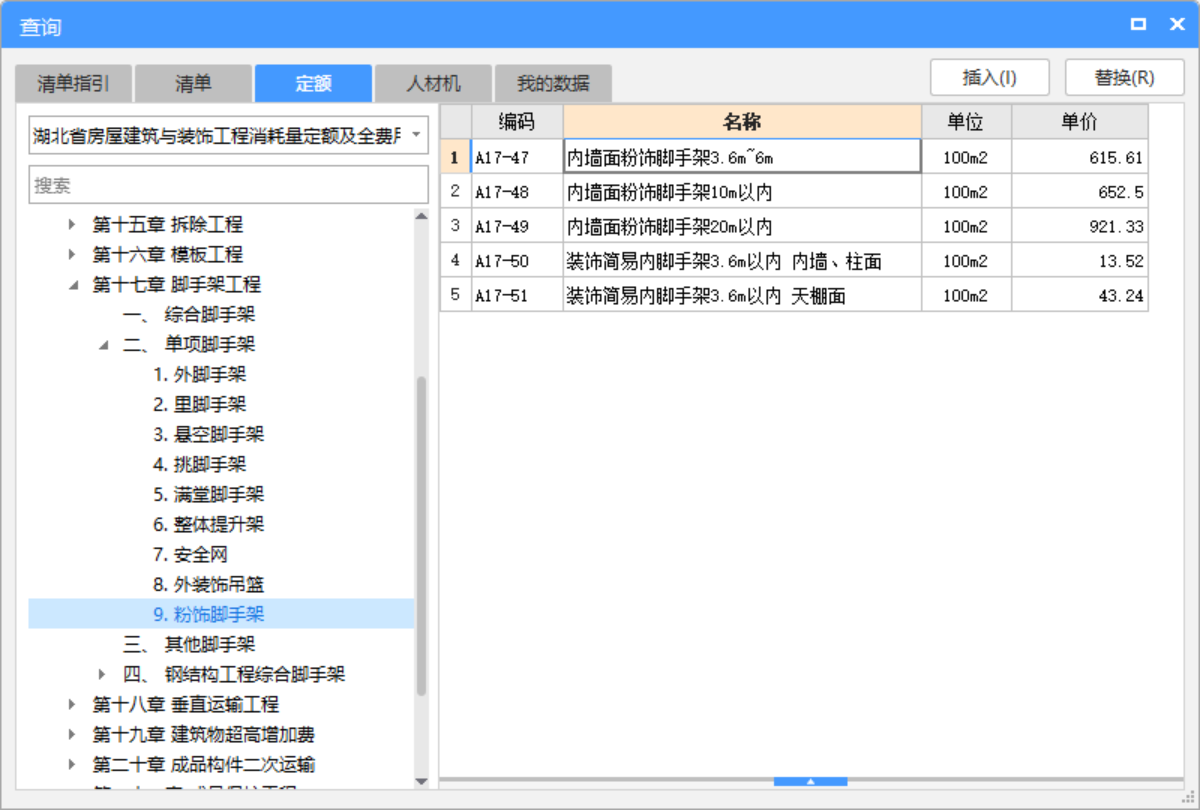The image size is (1200, 810).
Task: Maximize the 查询 dialog window
Action: coord(1138,25)
